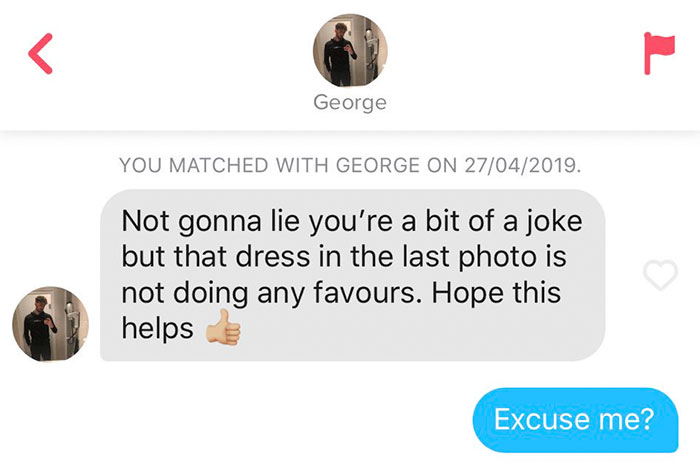Click the thumbs-up emoji in the message
700x465 pixels.
224,331
